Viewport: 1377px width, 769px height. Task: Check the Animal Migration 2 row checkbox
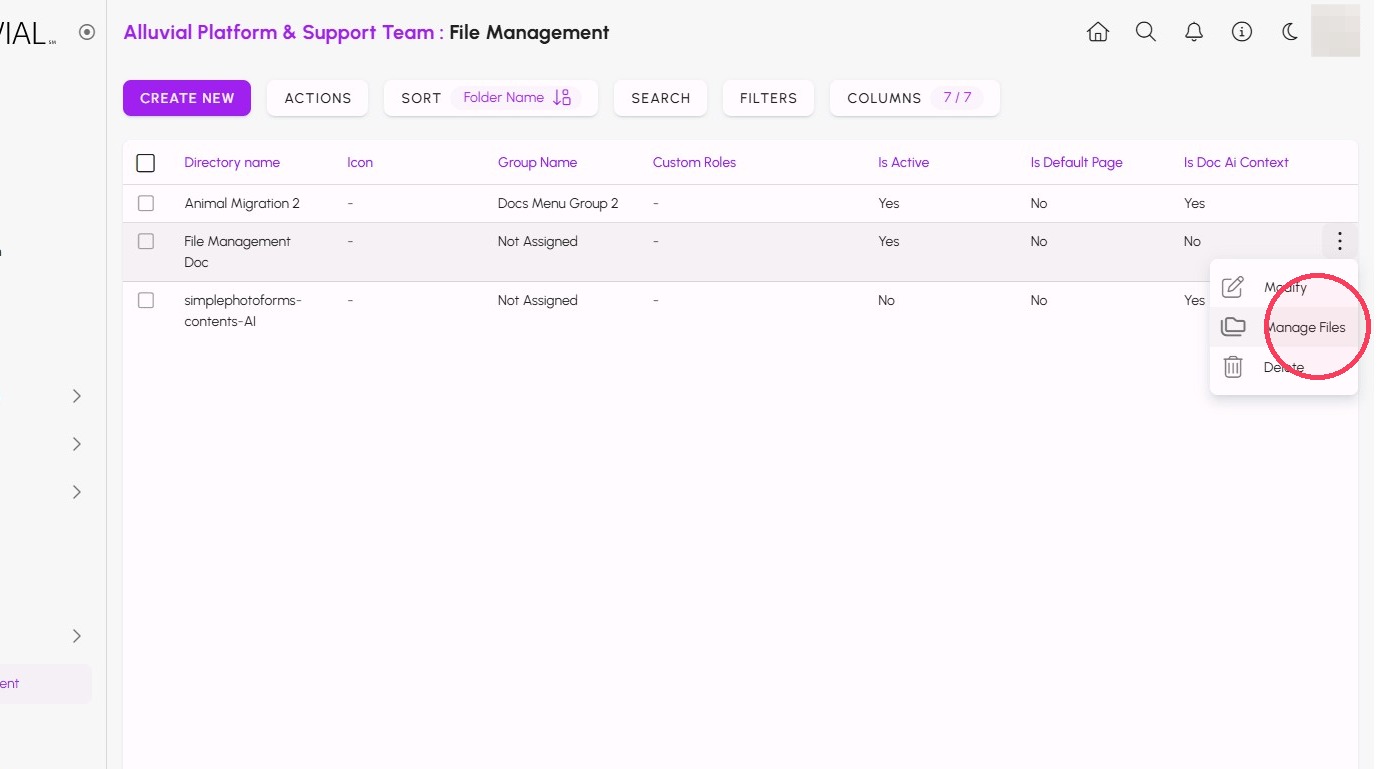coord(146,203)
